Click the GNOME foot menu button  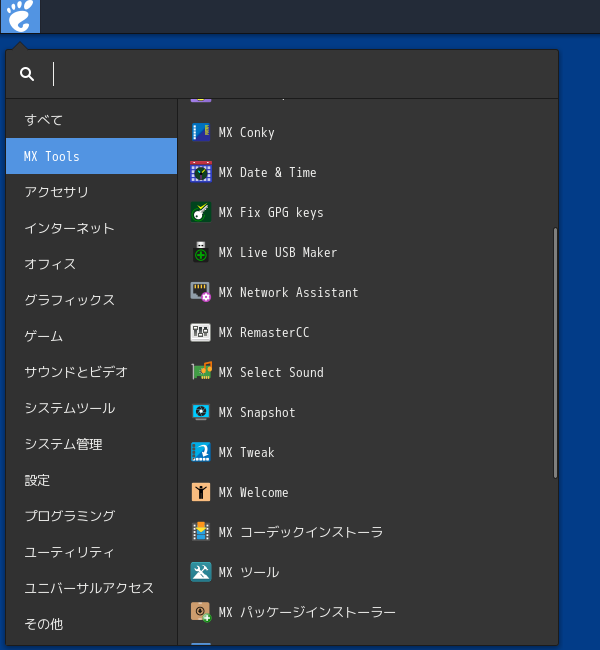point(20,16)
